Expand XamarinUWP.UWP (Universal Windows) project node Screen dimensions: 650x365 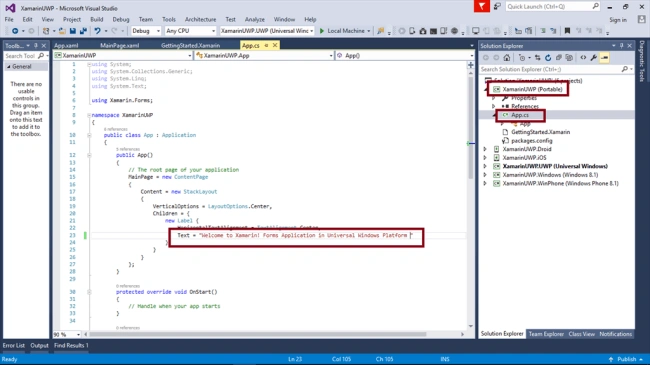click(485, 166)
